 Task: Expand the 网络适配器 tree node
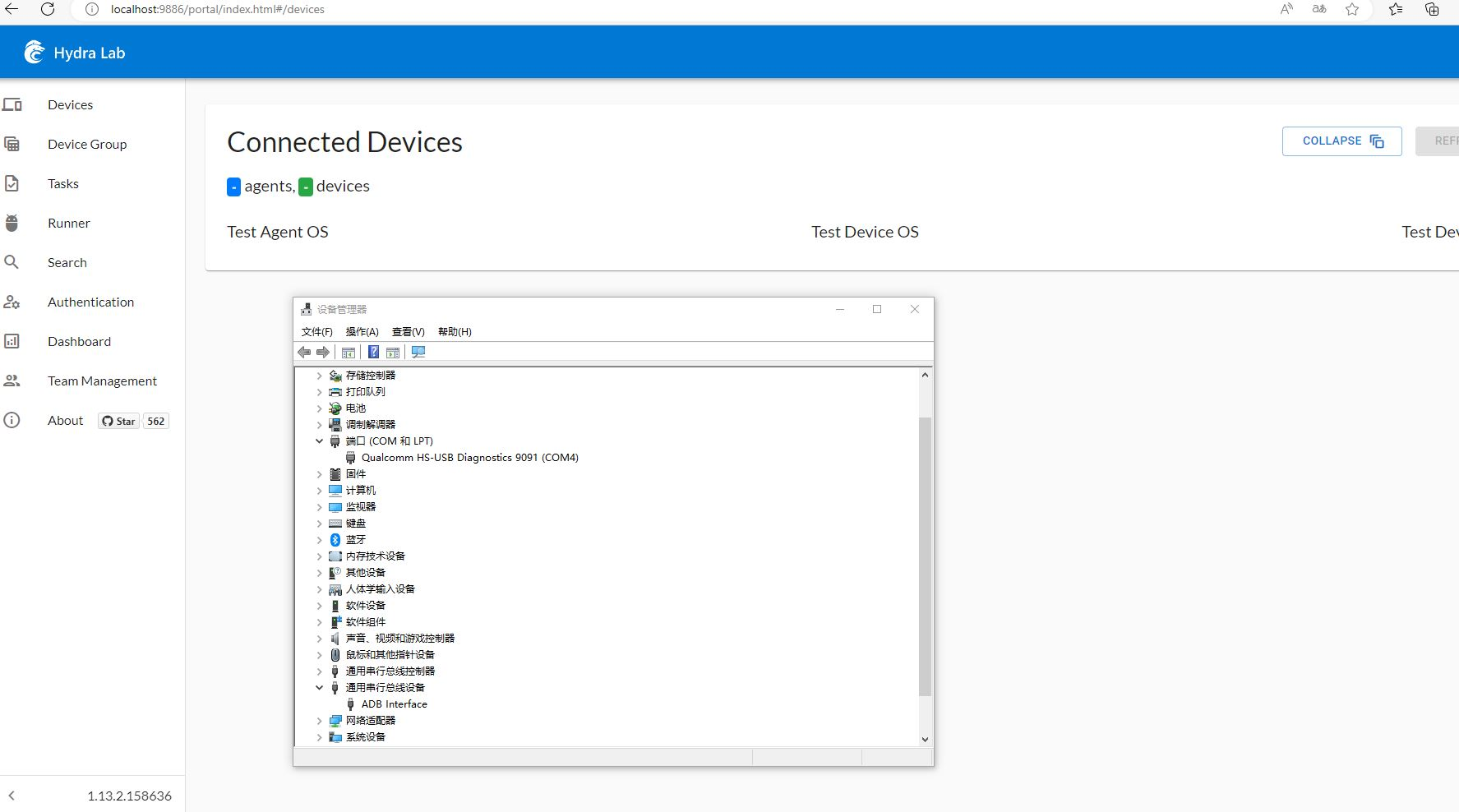(x=319, y=720)
